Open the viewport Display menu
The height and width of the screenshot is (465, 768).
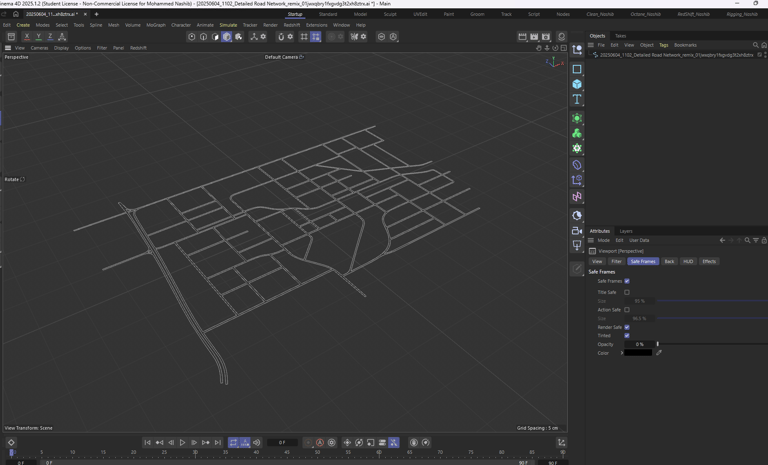61,48
